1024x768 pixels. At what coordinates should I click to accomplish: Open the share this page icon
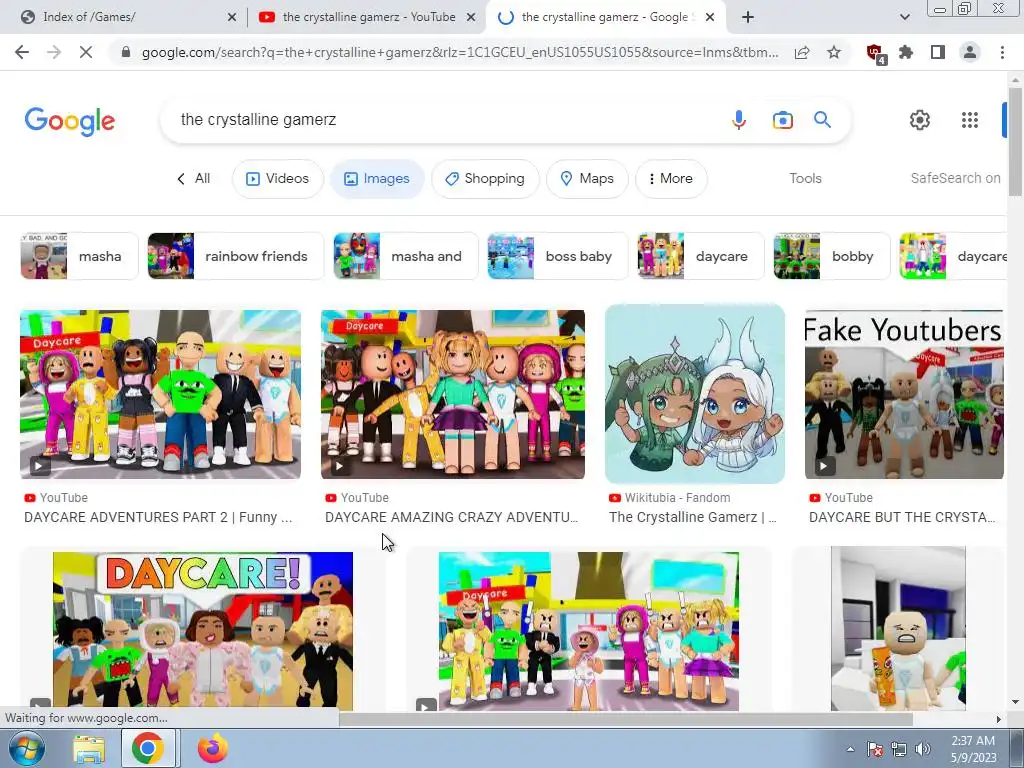point(802,52)
